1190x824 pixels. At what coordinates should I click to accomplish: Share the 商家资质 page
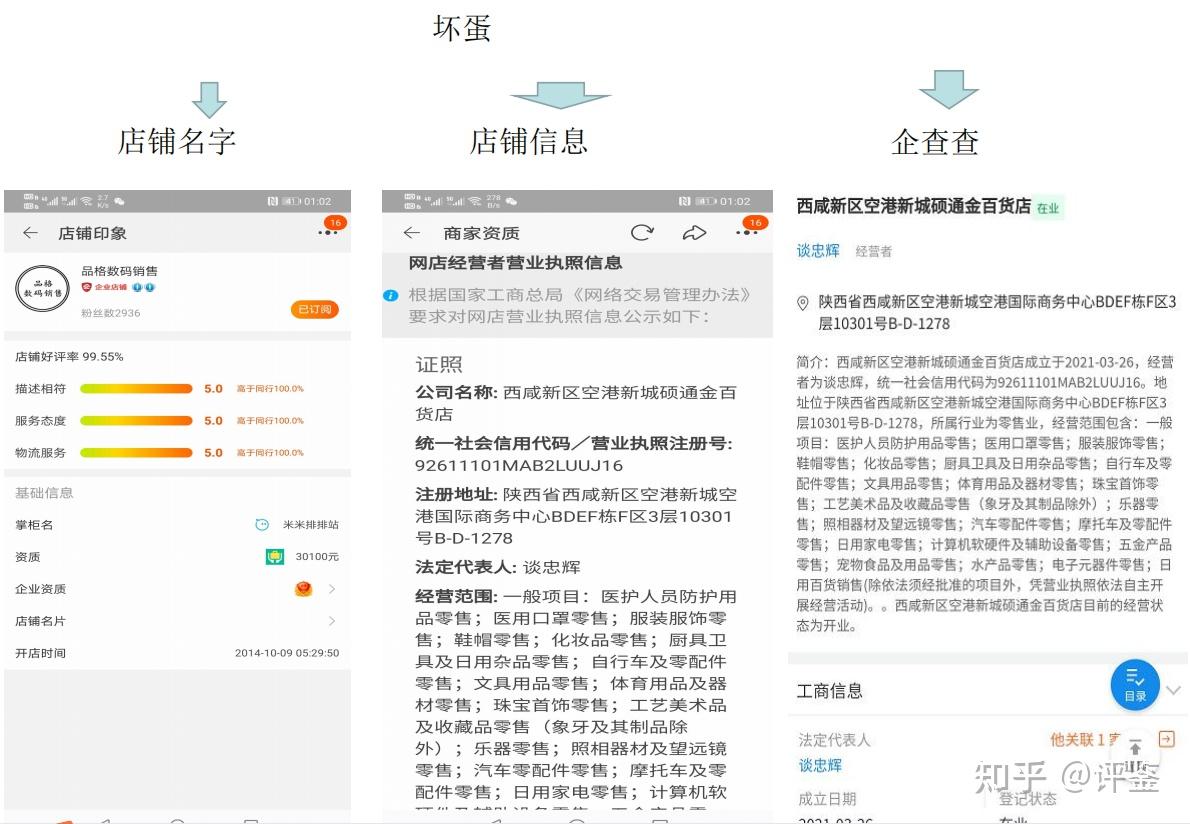694,233
